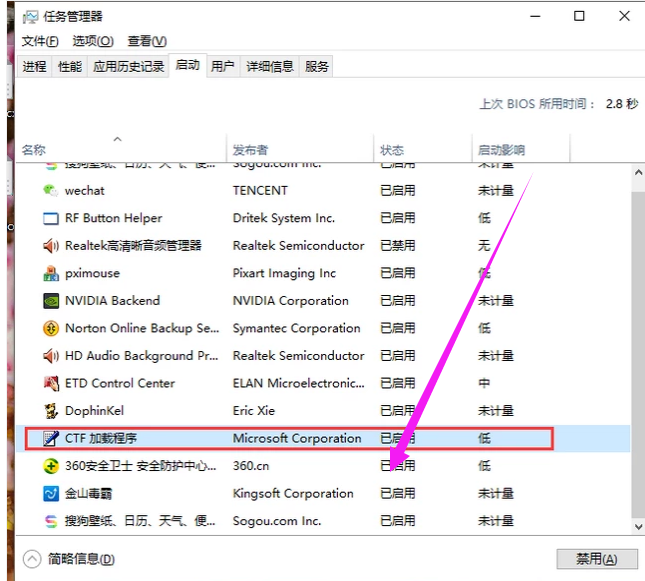Click the 金山毒霸 startup icon
The image size is (645, 581).
pos(51,493)
